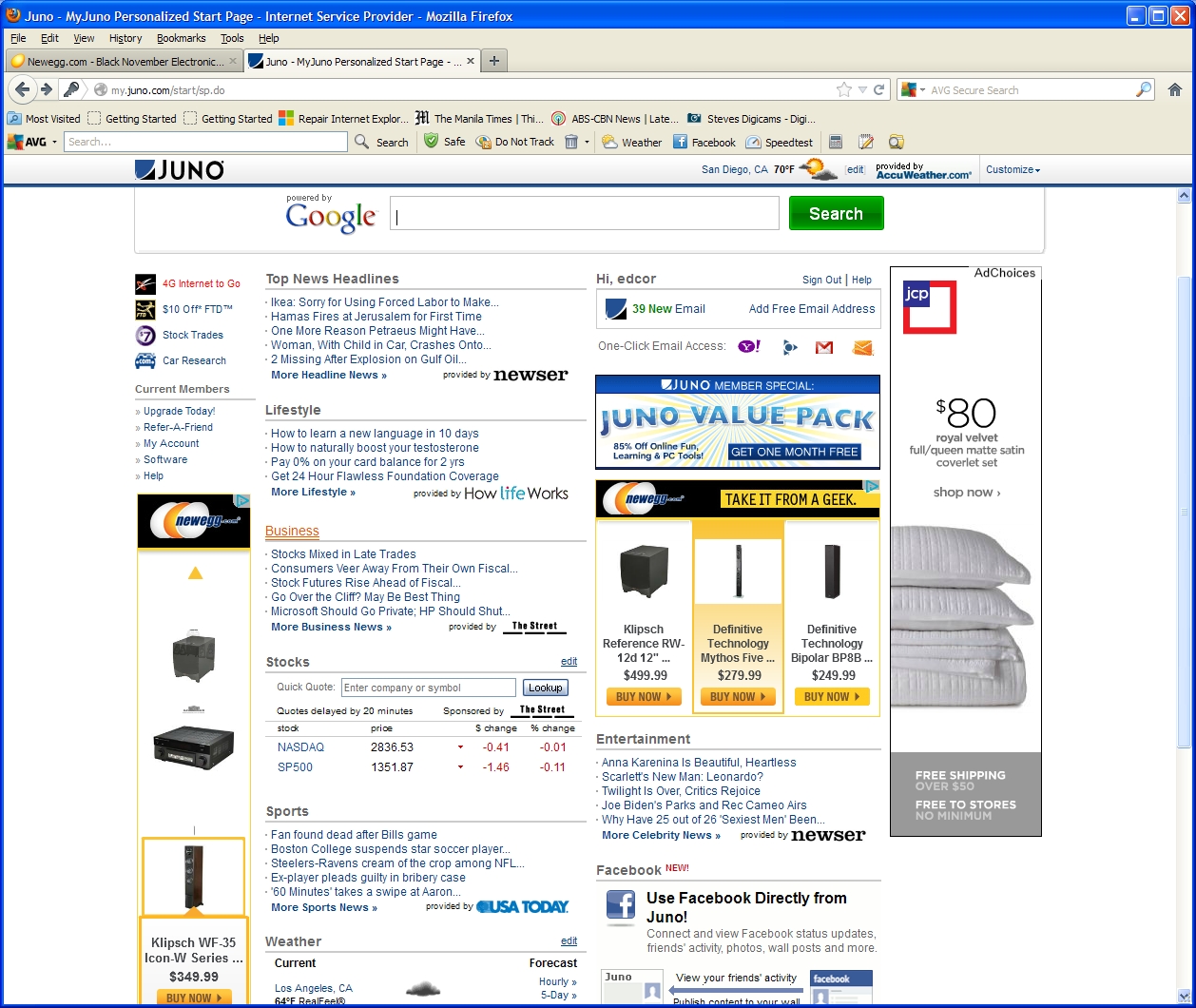1196x1008 pixels.
Task: Click the Stock Trades sidebar icon
Action: click(145, 335)
